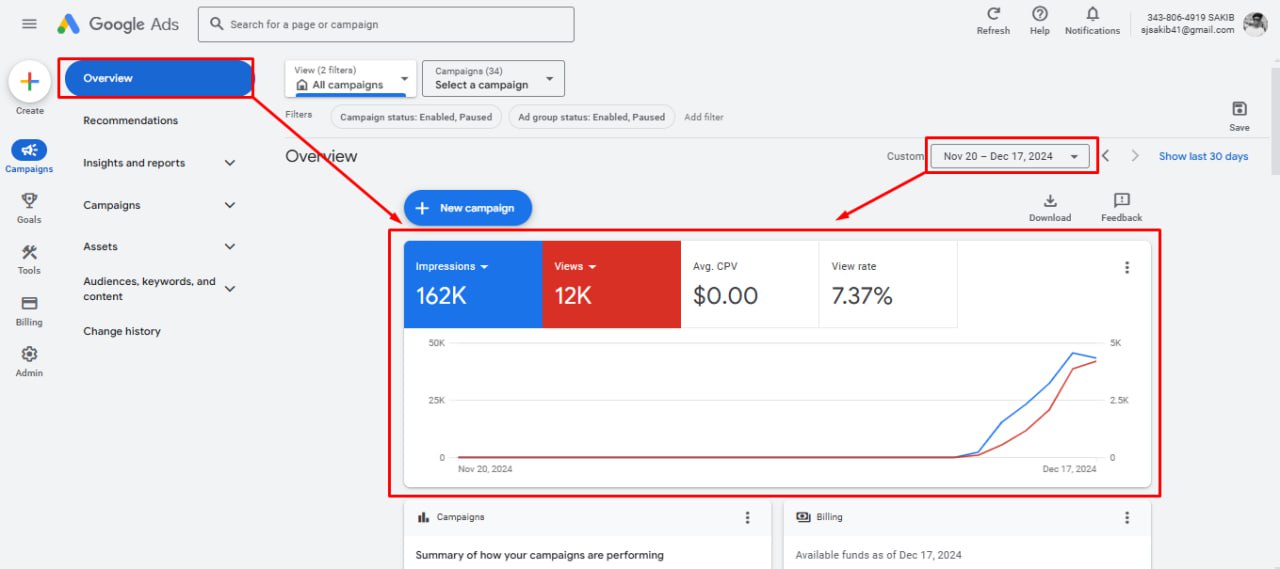
Task: Open Goals in the left sidebar
Action: point(29,206)
